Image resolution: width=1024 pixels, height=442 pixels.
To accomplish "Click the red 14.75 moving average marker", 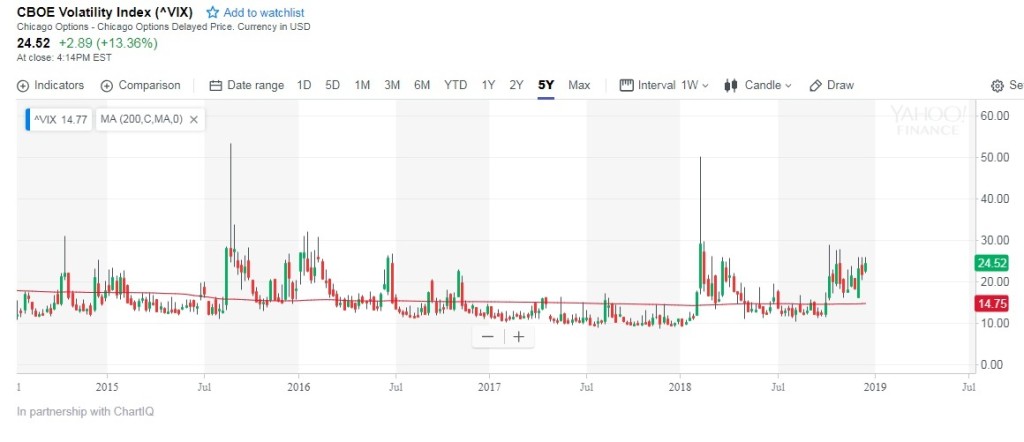I will tap(991, 304).
